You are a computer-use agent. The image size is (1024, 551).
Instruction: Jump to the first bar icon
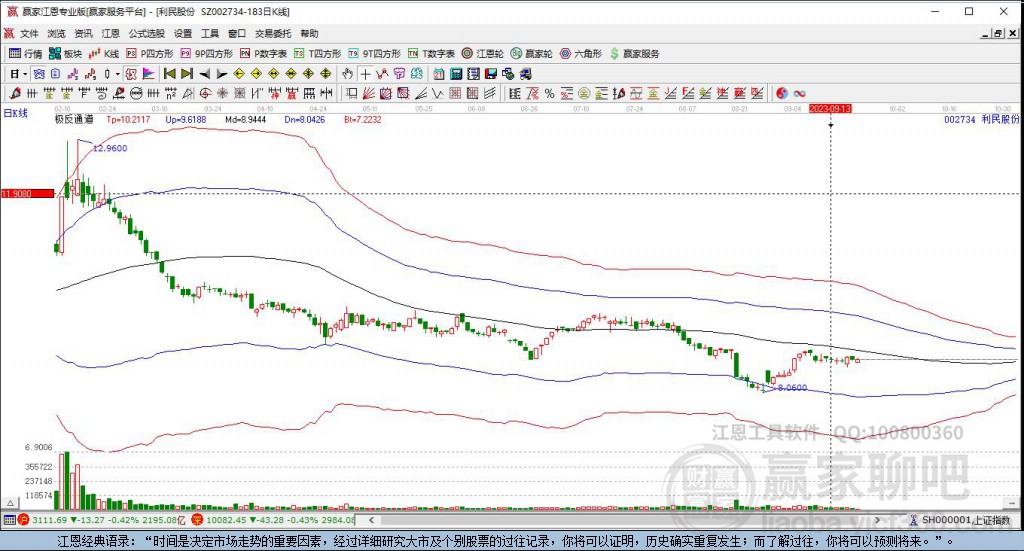[x=169, y=74]
